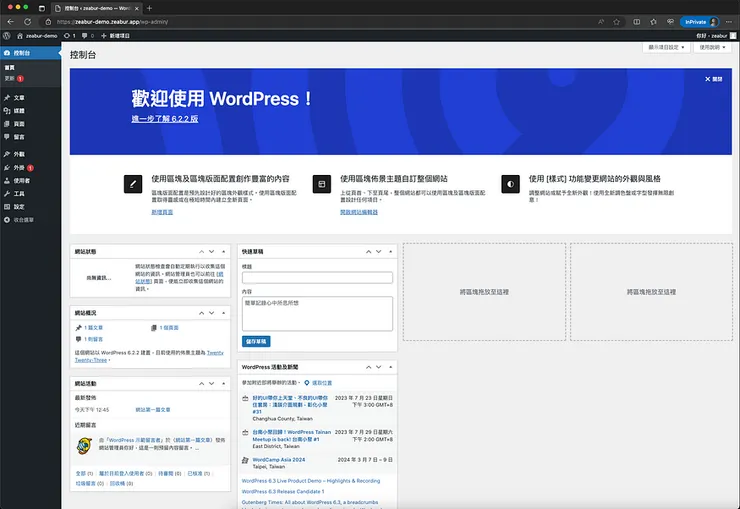The image size is (740, 509).
Task: Open the updates icon in admin bar
Action: coord(67,35)
